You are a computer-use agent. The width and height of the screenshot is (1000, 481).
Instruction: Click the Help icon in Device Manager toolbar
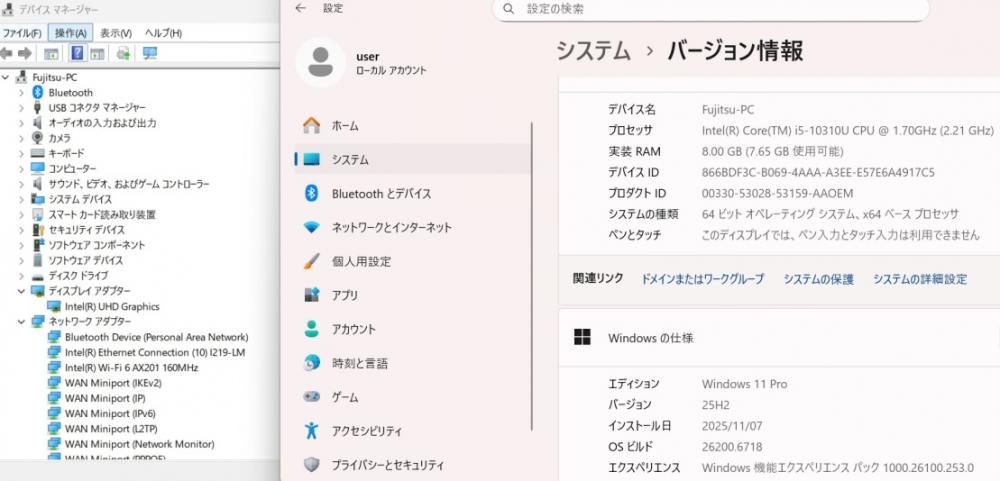77,53
